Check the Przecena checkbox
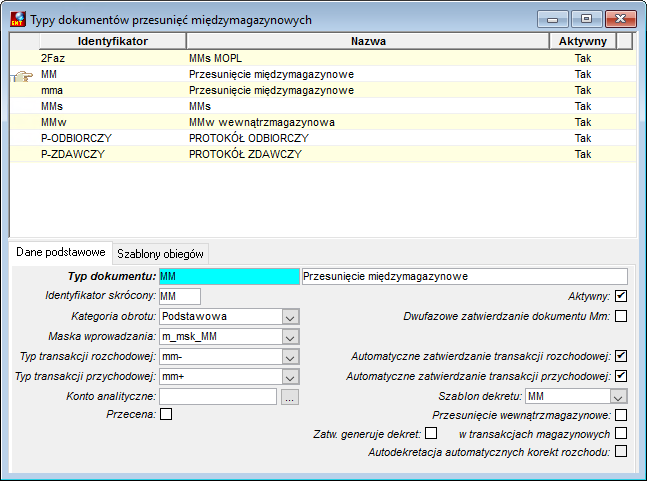 coord(166,414)
